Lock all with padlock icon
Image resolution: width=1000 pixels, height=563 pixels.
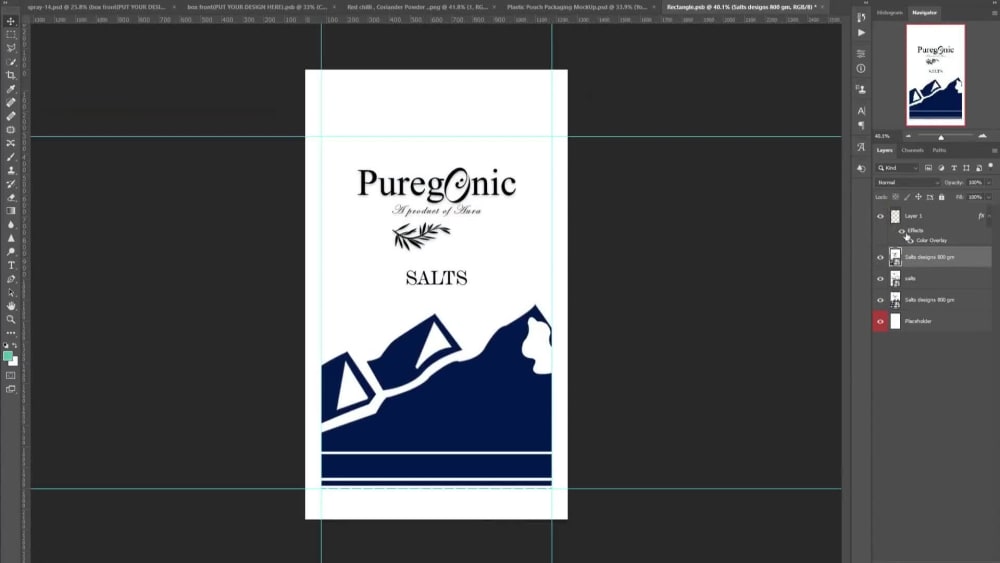(941, 197)
